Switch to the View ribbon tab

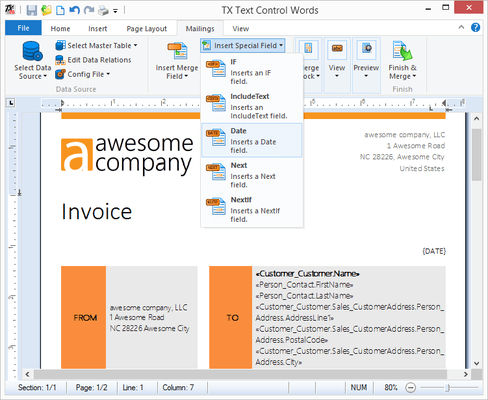click(241, 29)
